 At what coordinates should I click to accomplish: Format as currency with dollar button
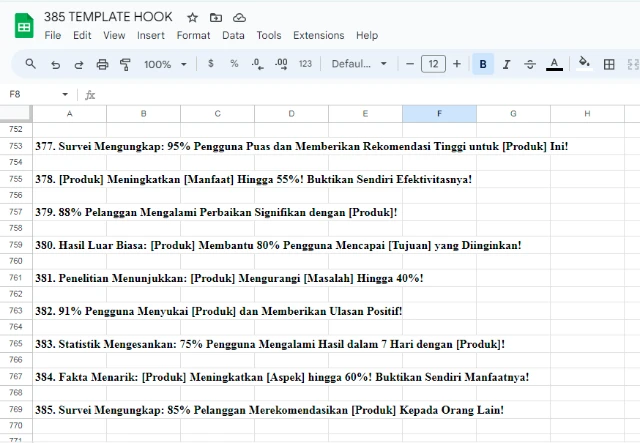click(x=210, y=64)
